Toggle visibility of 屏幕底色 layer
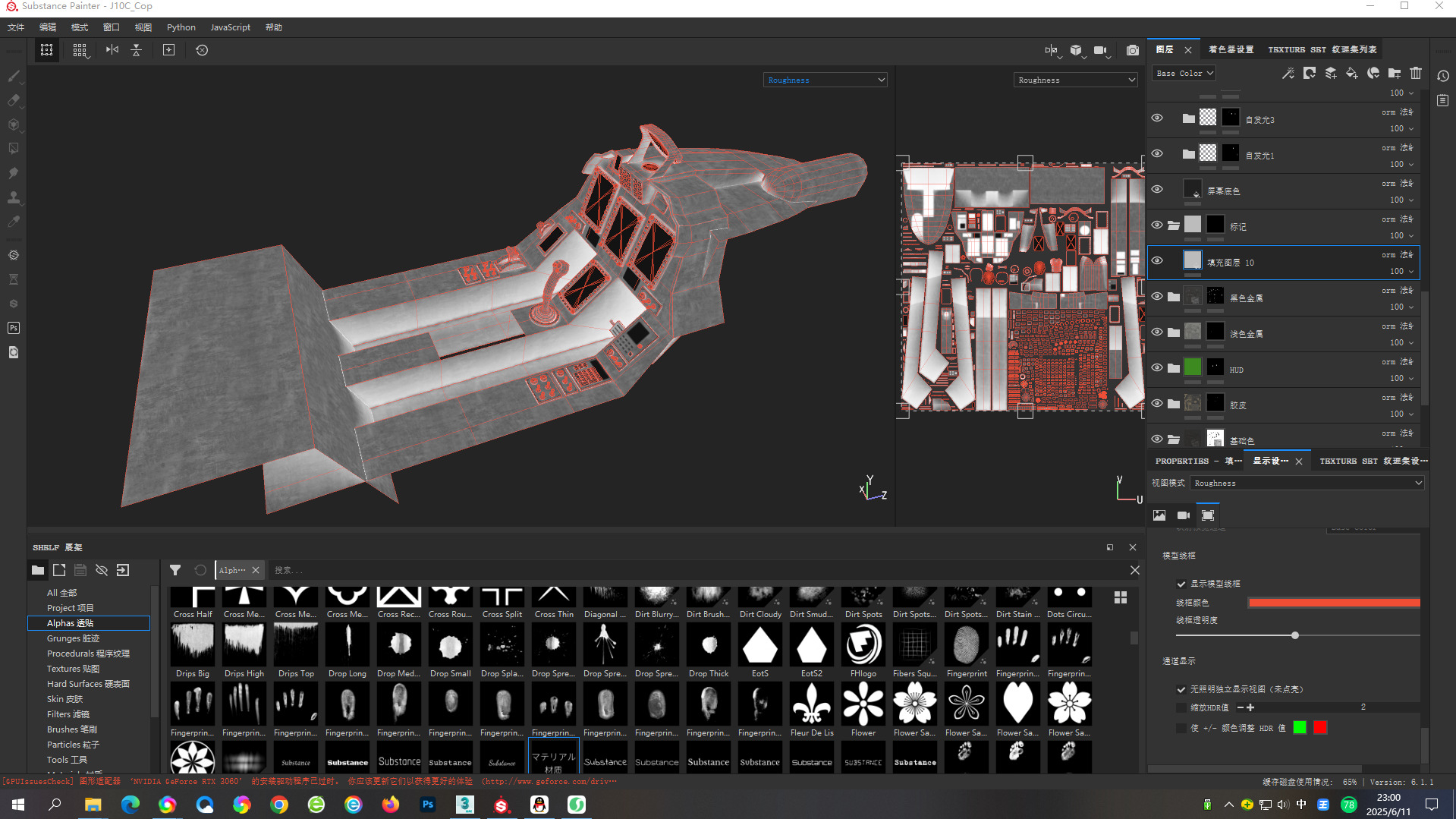Image resolution: width=1456 pixels, height=819 pixels. (1157, 189)
